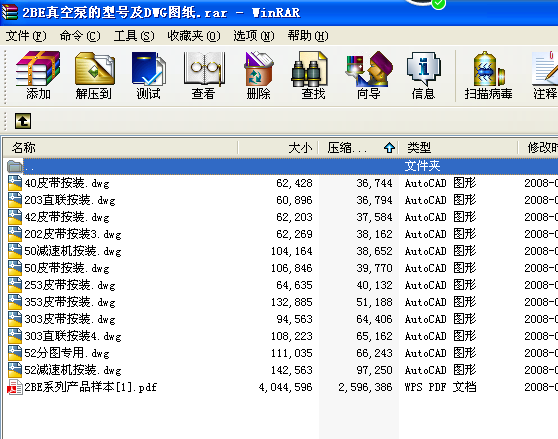
Task: Click the PDF icon of 2BE系列产品样本[1].pdf
Action: 15,387
